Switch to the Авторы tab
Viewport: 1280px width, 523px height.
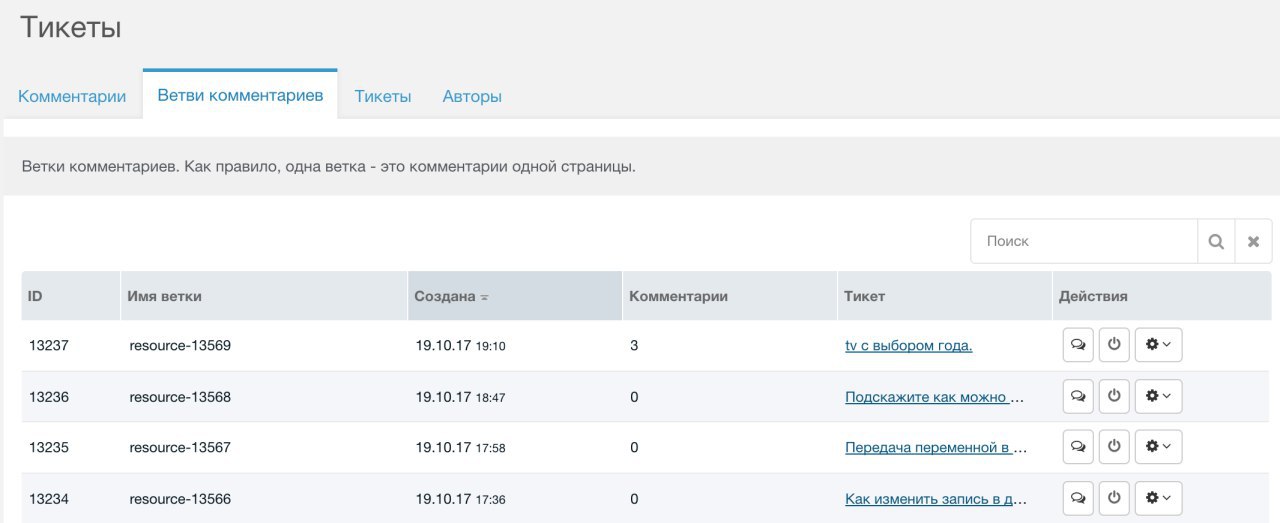tap(472, 97)
